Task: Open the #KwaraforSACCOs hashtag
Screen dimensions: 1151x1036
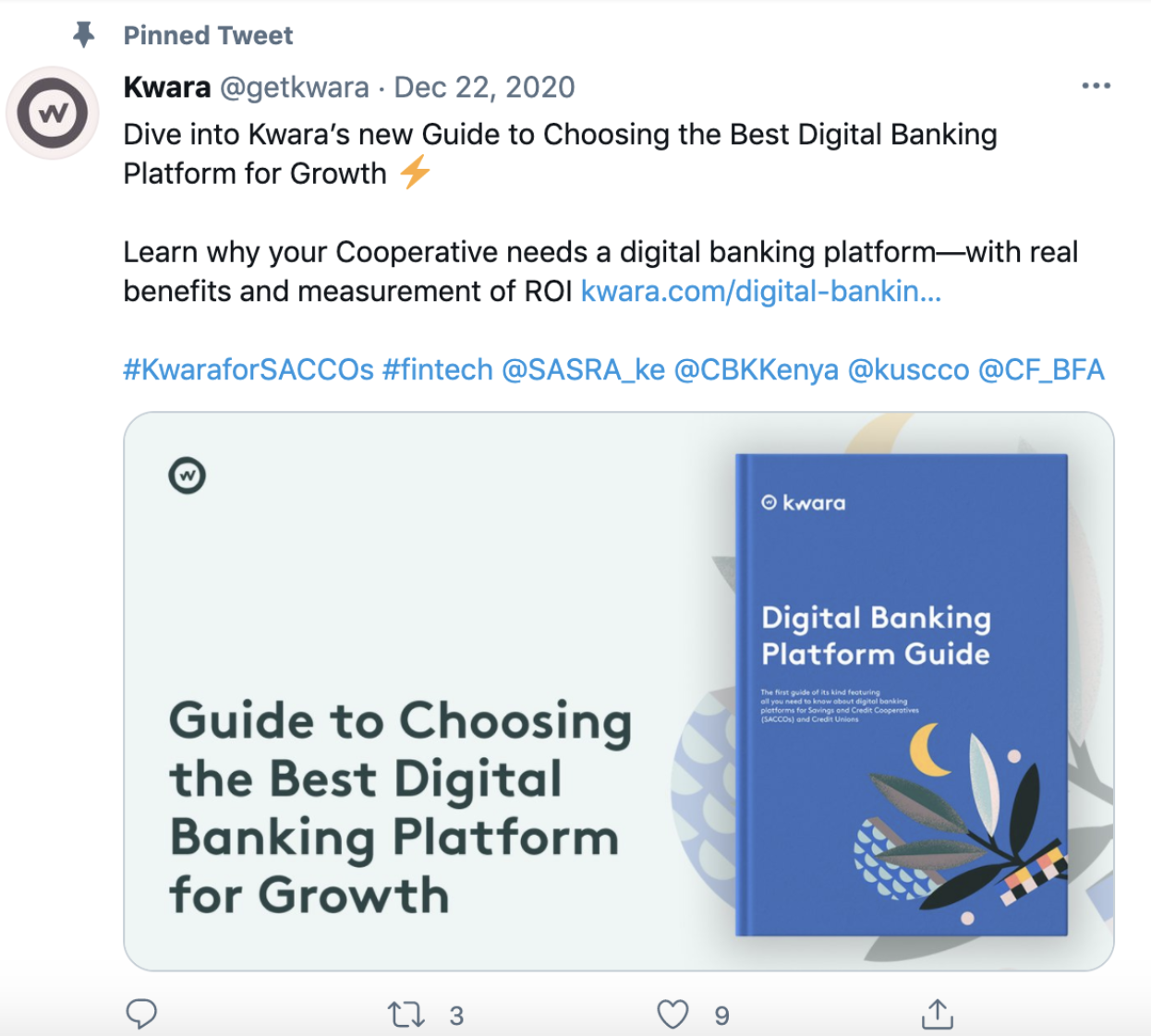Action: pyautogui.click(x=248, y=369)
